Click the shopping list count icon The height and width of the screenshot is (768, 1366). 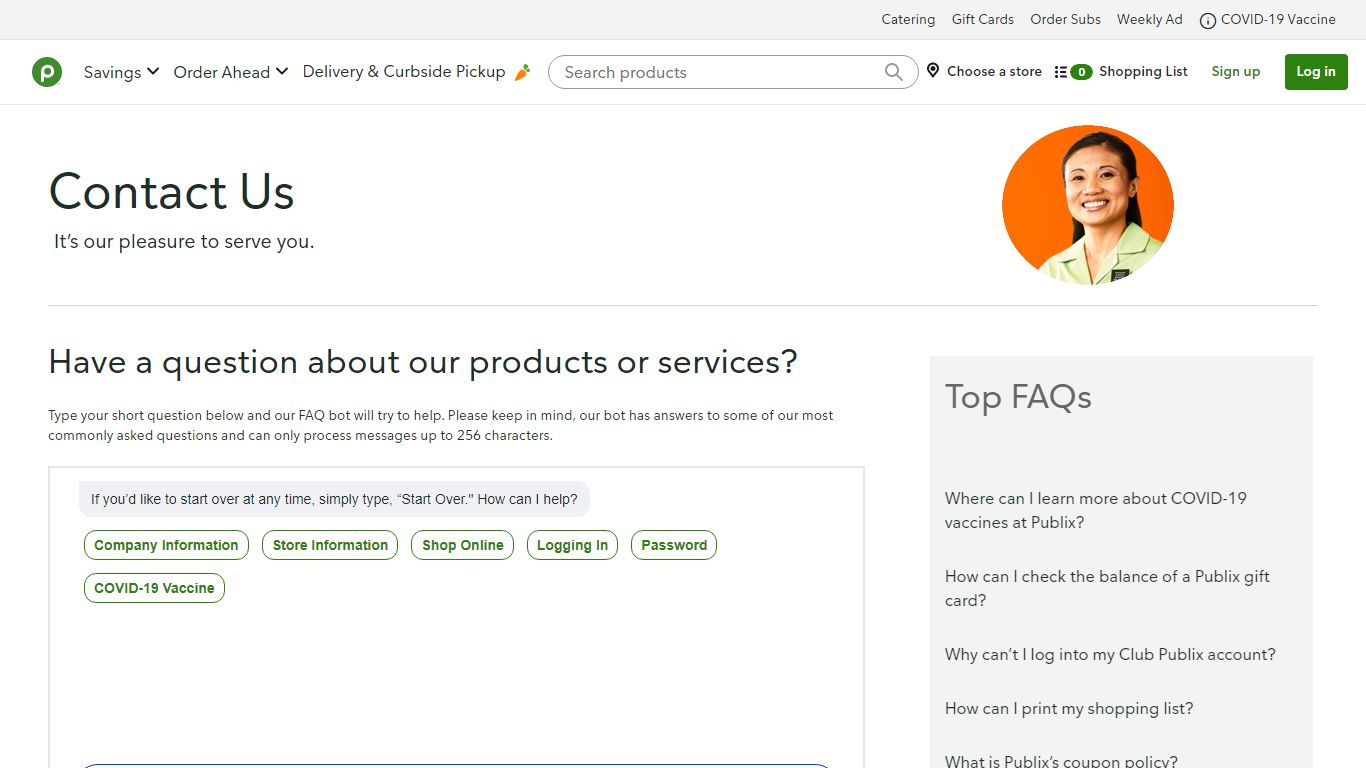pos(1073,72)
